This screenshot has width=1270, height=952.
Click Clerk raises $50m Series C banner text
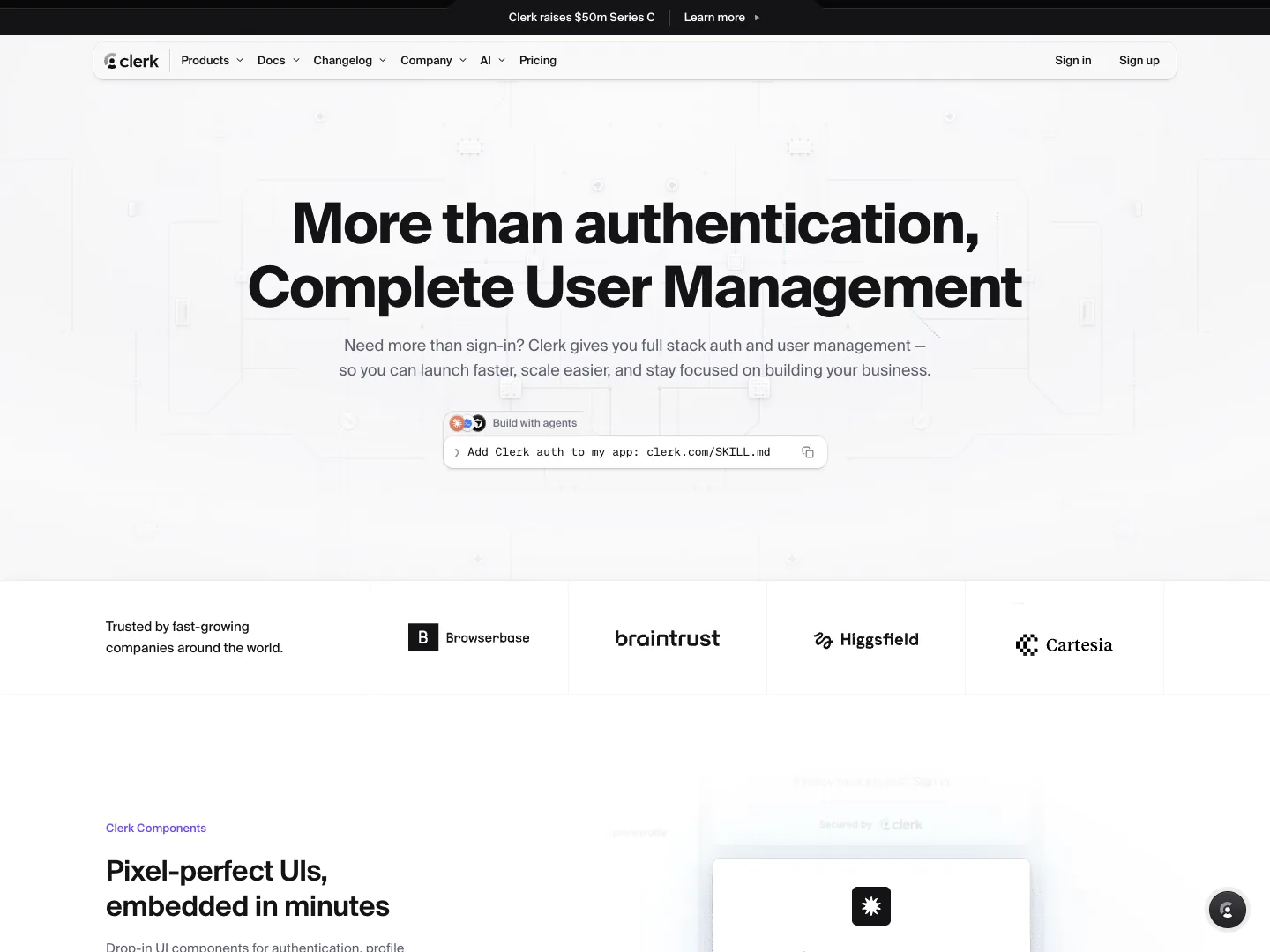(x=582, y=18)
